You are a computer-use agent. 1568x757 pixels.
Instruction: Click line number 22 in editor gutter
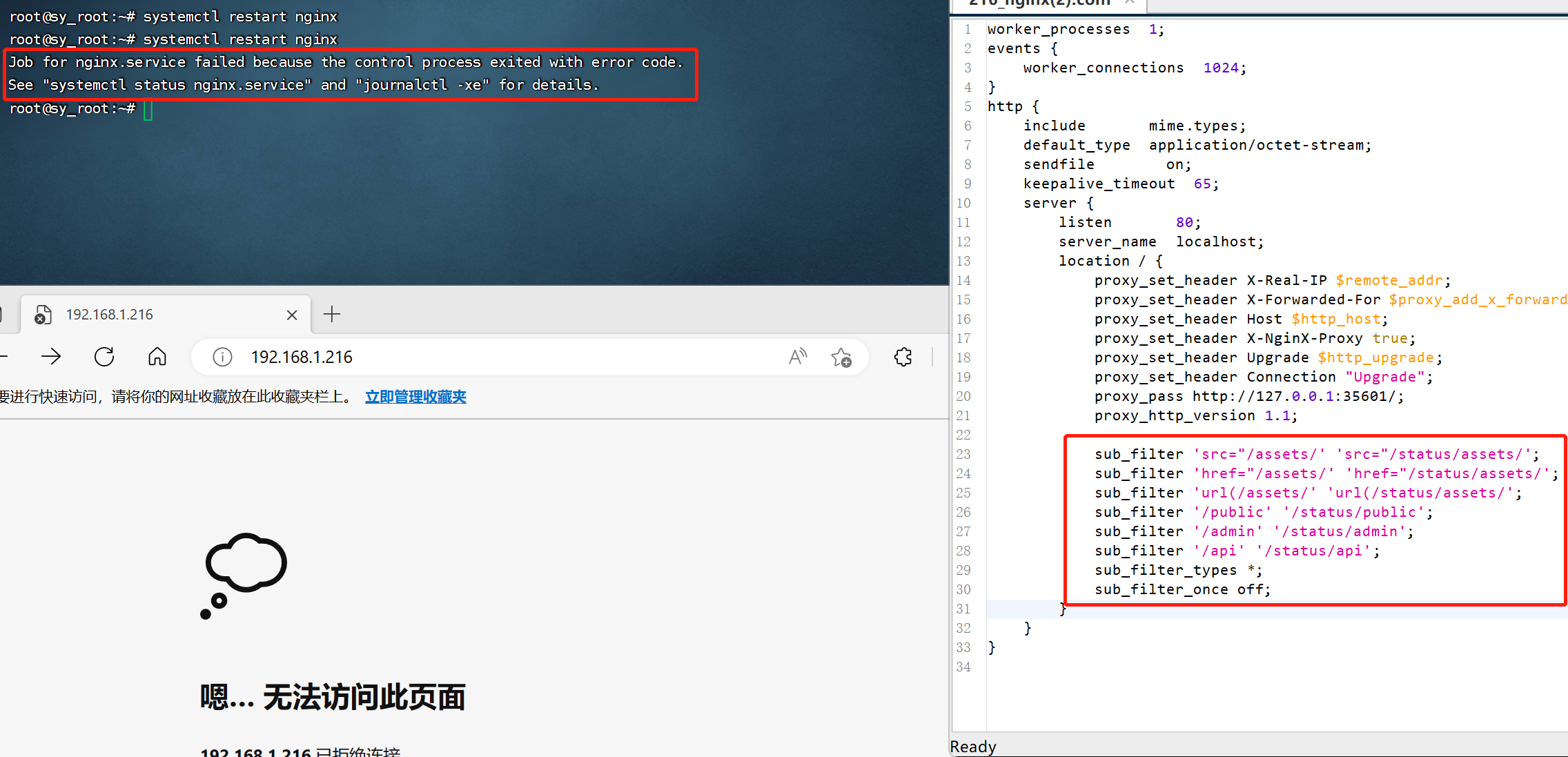point(963,435)
